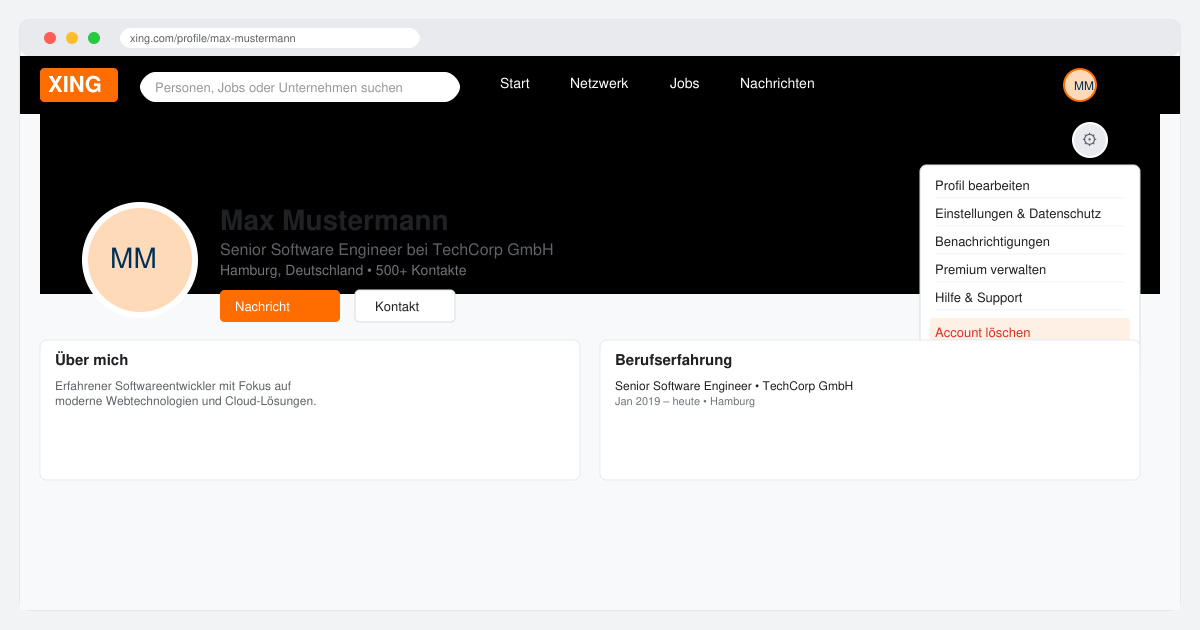
Task: Click the red close window button
Action: 50,38
